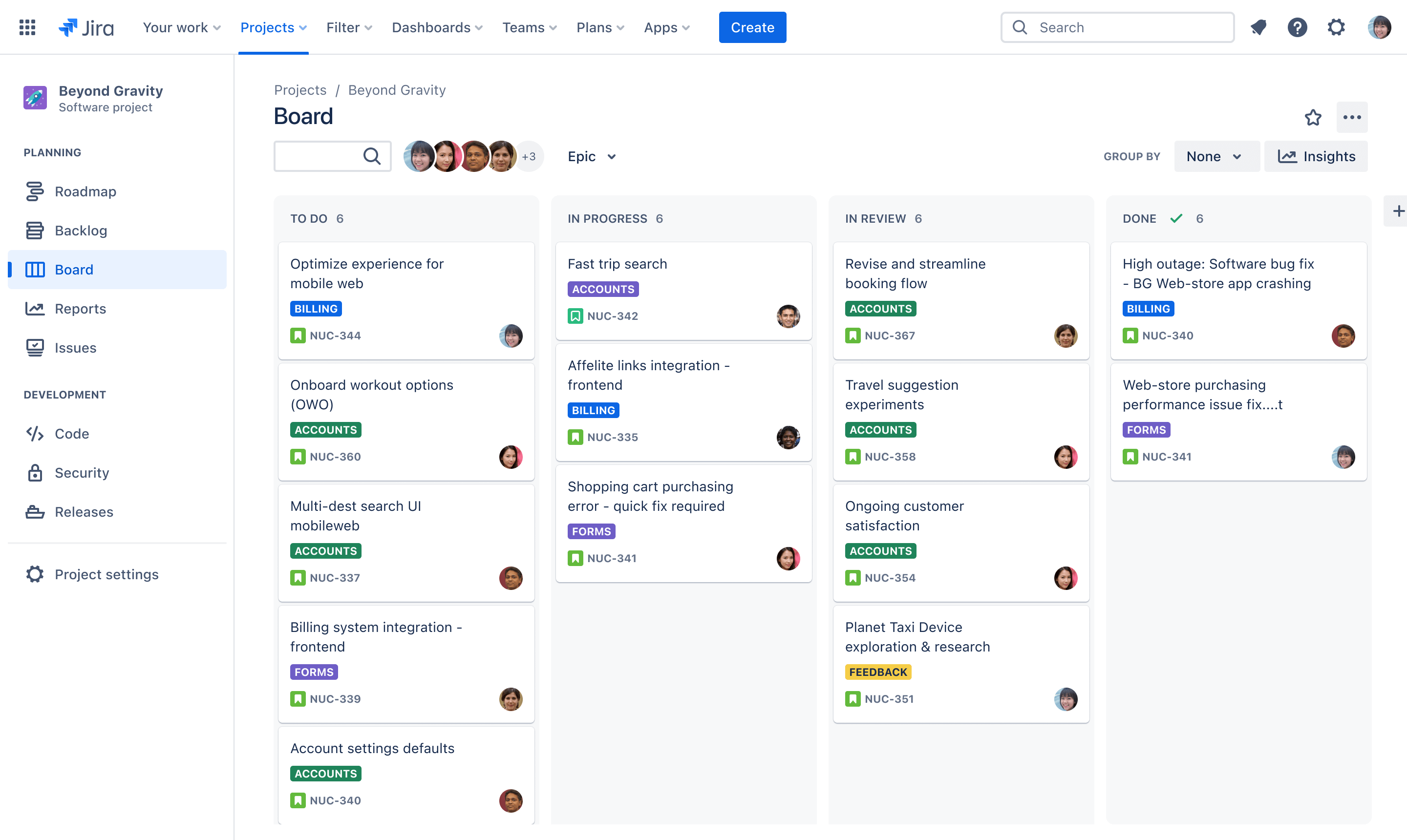The width and height of the screenshot is (1407, 840).
Task: Click the Board icon in sidebar
Action: coord(34,269)
